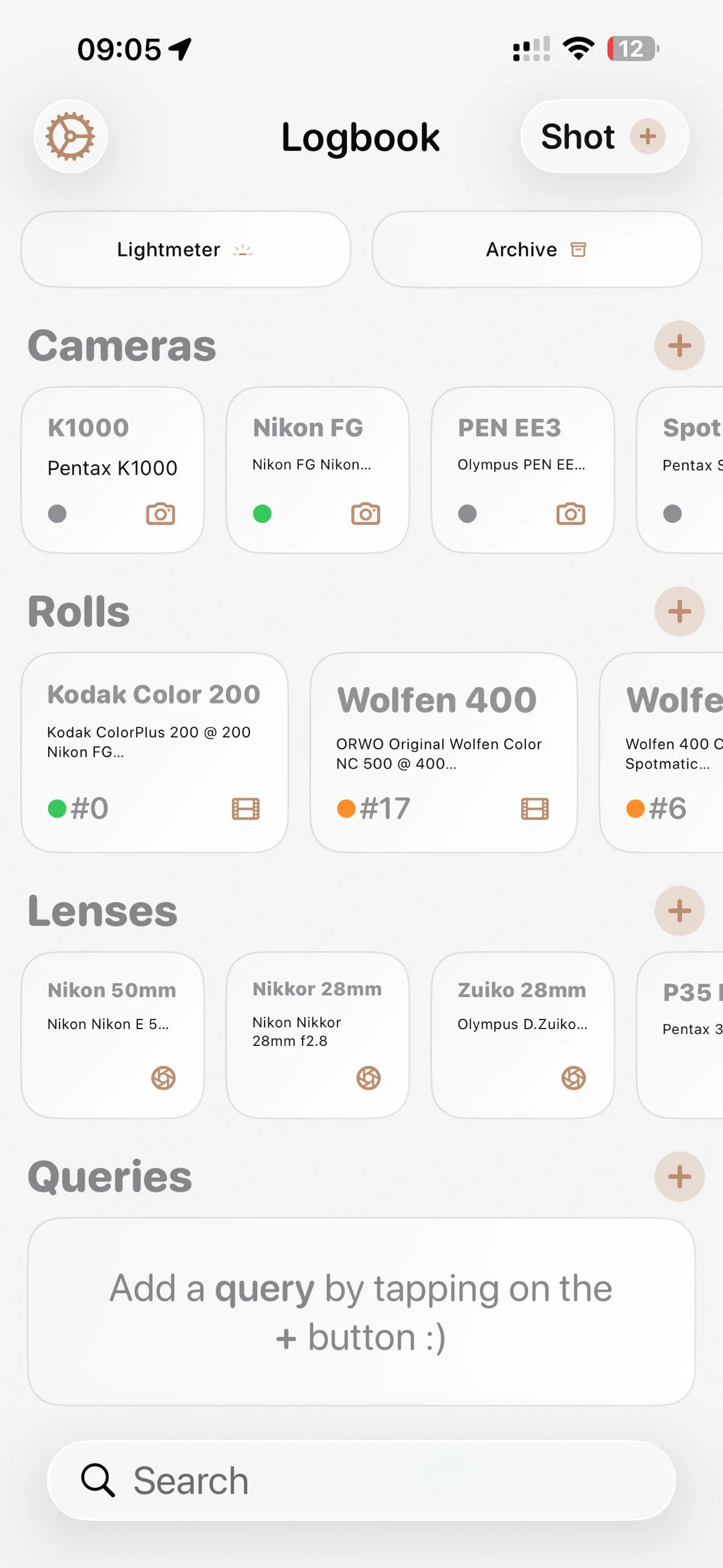723x1568 pixels.
Task: Add a query with plus icon
Action: (x=679, y=1177)
